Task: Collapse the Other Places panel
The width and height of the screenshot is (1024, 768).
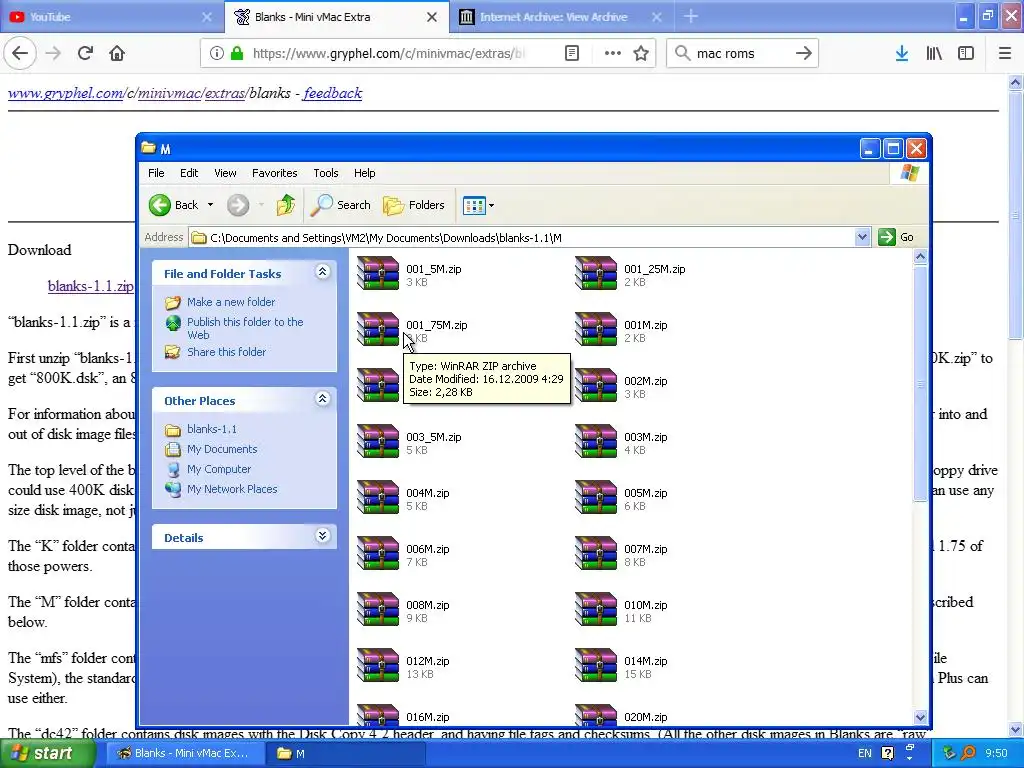Action: pyautogui.click(x=323, y=398)
